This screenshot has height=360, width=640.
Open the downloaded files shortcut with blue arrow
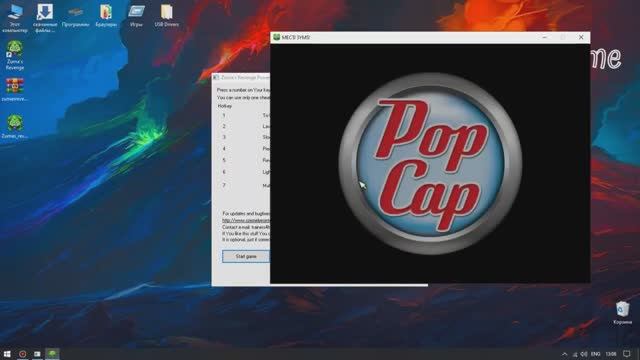(45, 18)
